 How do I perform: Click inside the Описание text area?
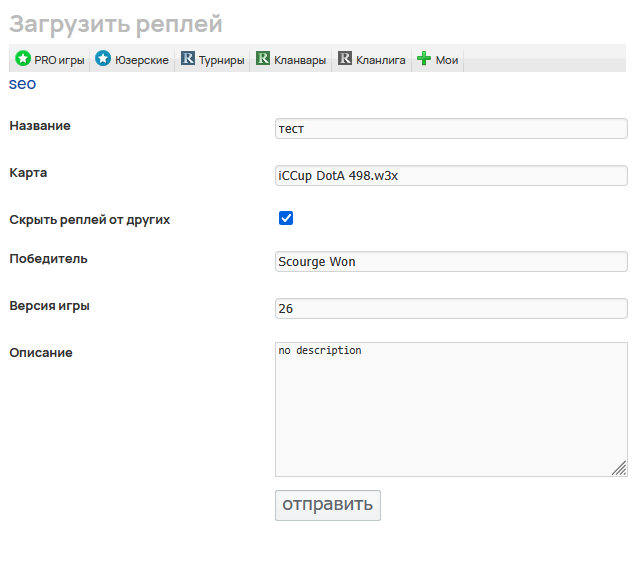(451, 409)
